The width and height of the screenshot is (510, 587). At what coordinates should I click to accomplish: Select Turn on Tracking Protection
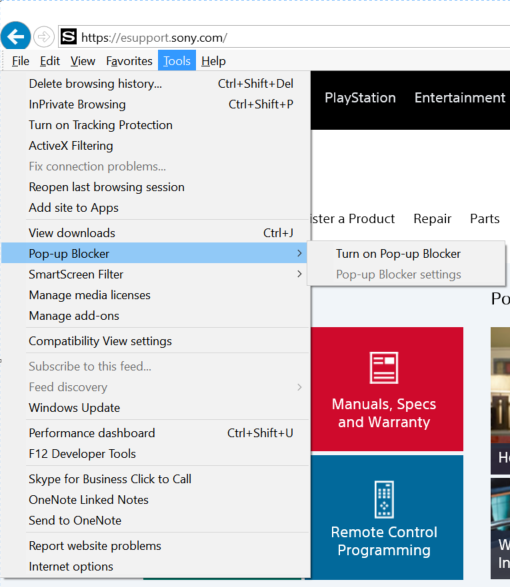coord(155,125)
